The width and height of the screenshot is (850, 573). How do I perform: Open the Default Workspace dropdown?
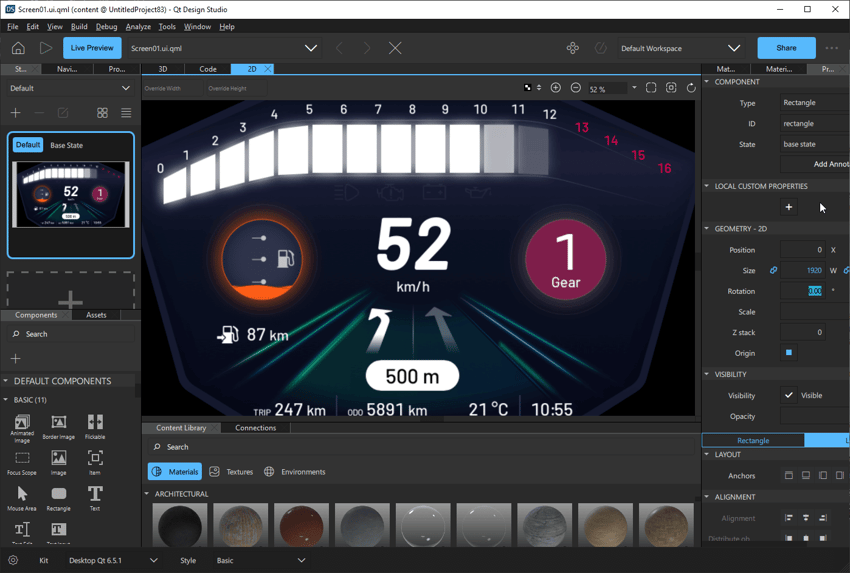click(734, 48)
